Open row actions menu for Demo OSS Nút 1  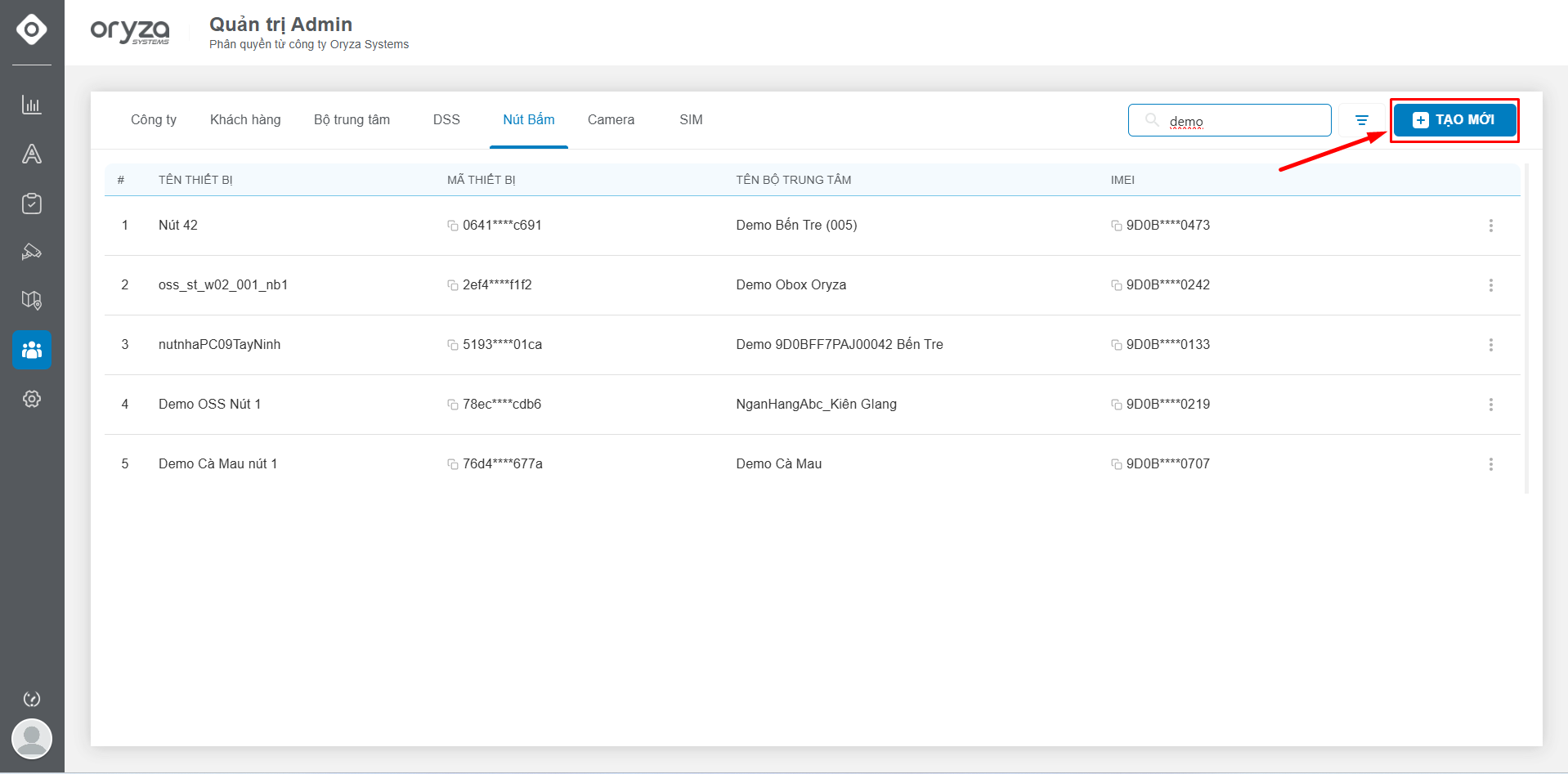pyautogui.click(x=1491, y=405)
